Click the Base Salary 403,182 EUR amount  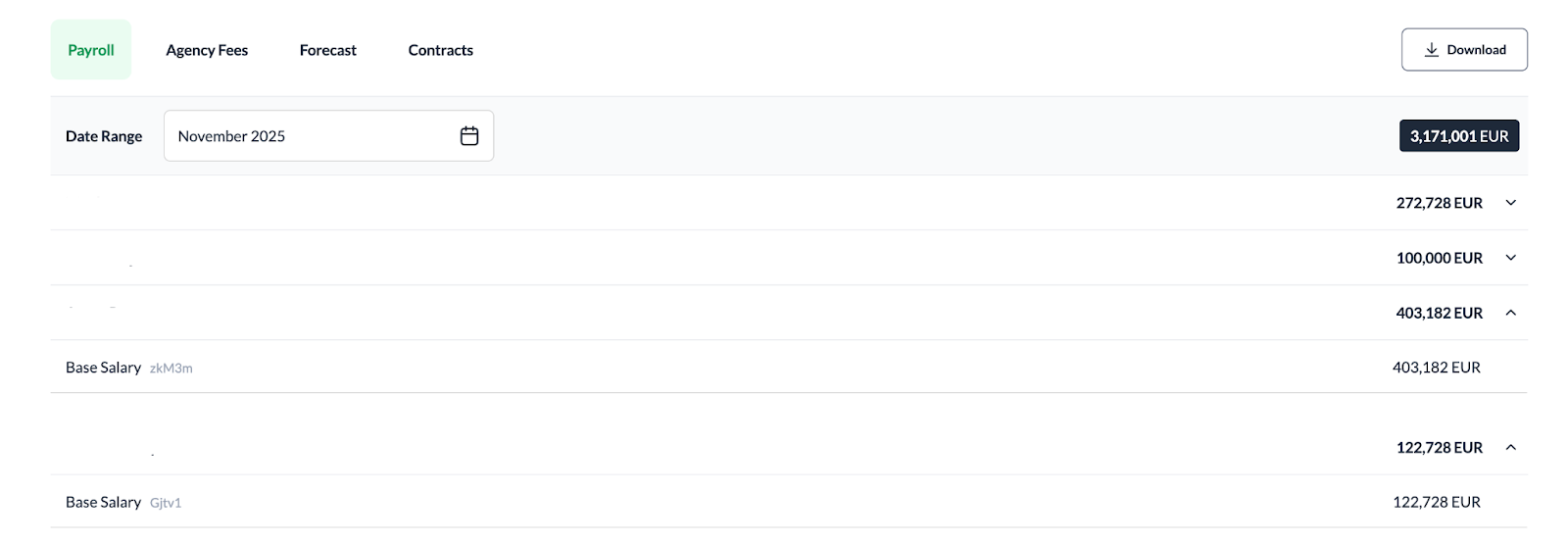coord(1436,368)
